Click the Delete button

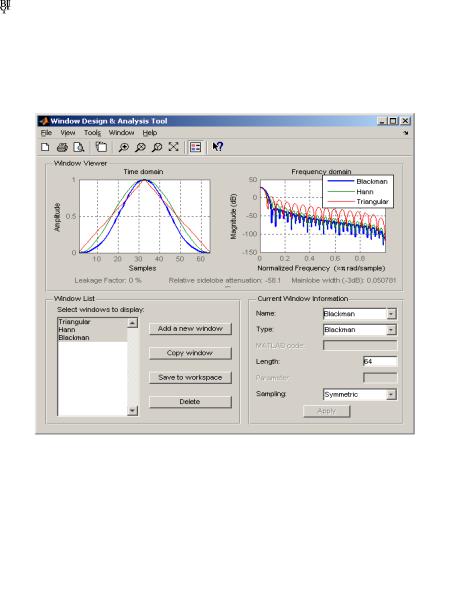click(x=191, y=402)
